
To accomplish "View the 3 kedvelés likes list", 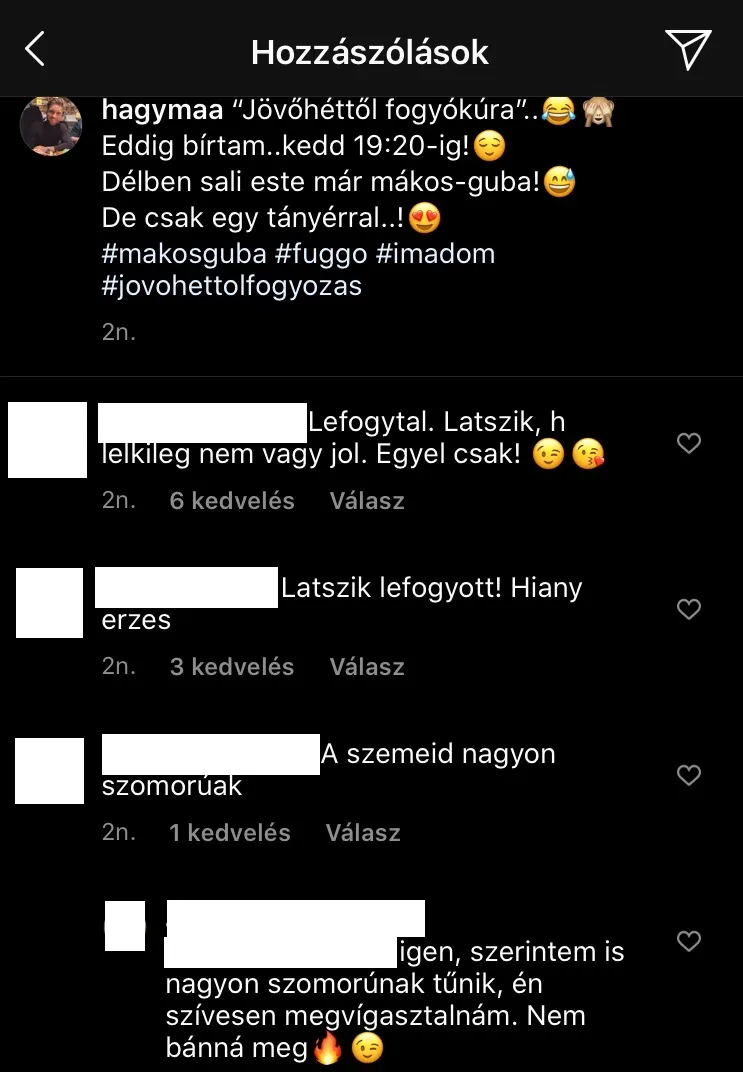I will [x=232, y=667].
